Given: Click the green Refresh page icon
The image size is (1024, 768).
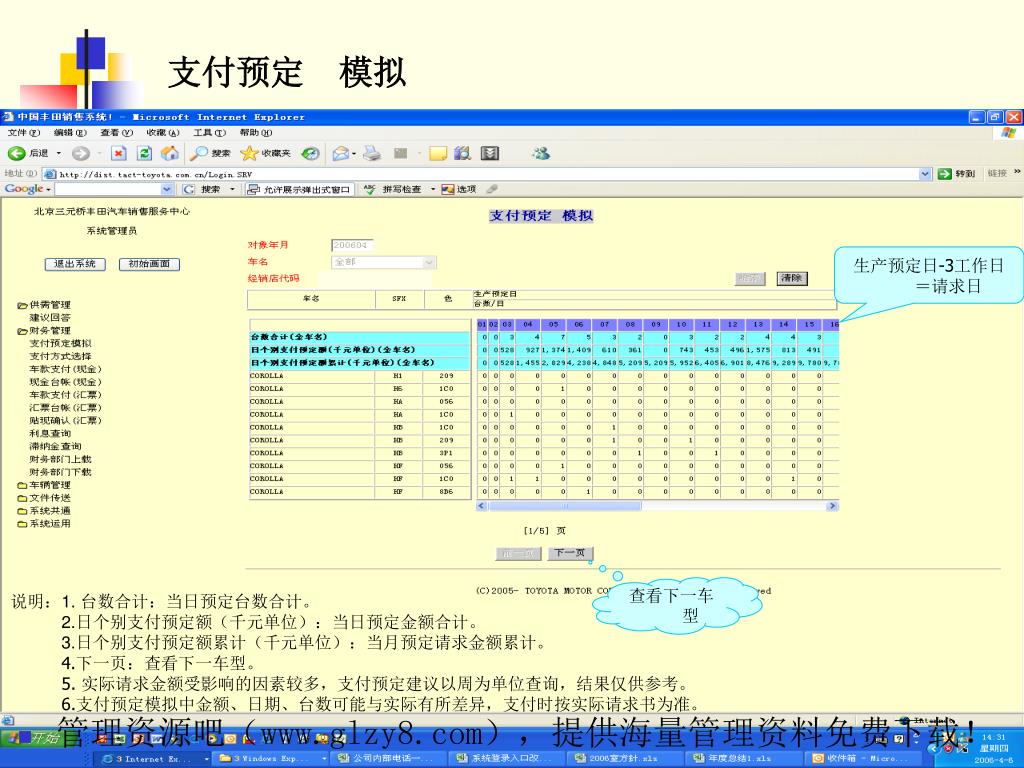Looking at the screenshot, I should [144, 153].
